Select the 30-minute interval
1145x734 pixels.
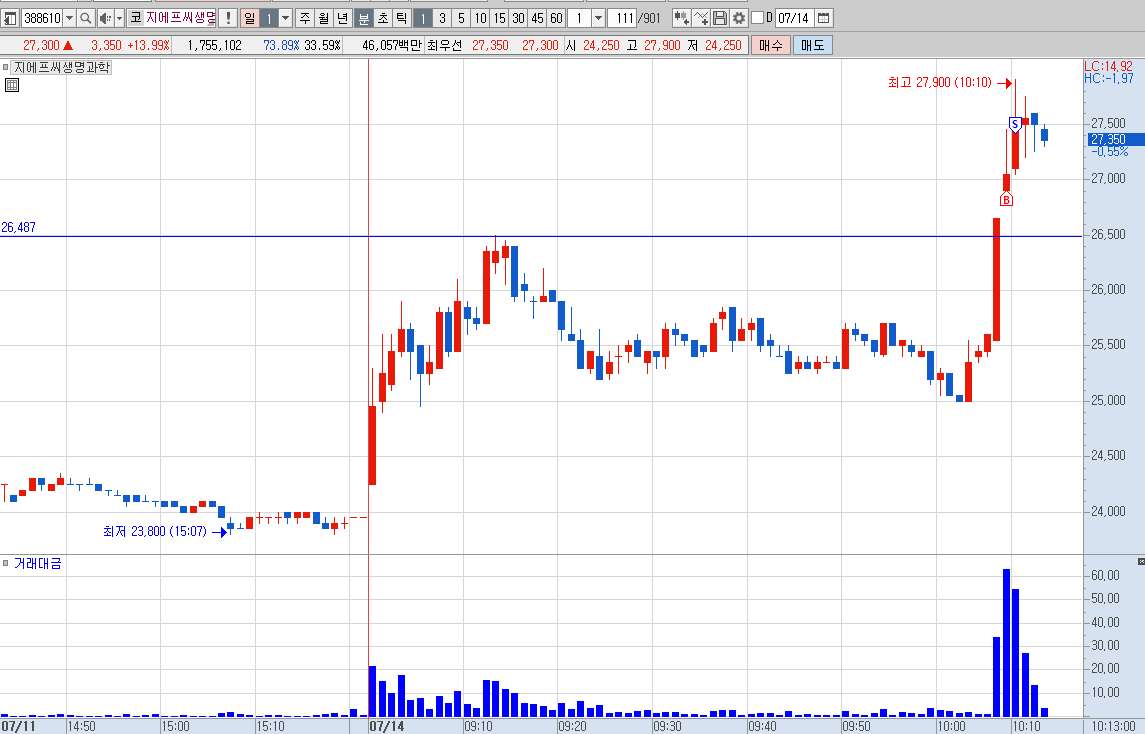click(518, 18)
